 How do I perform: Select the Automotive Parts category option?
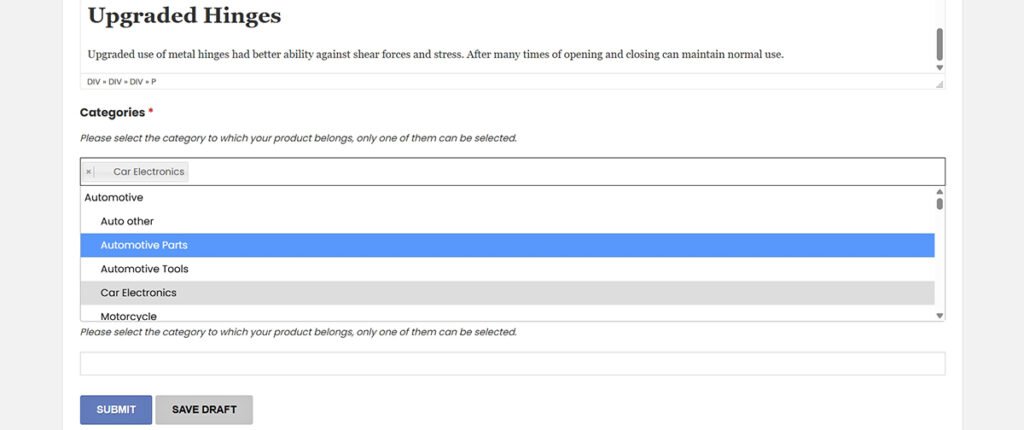tap(144, 245)
